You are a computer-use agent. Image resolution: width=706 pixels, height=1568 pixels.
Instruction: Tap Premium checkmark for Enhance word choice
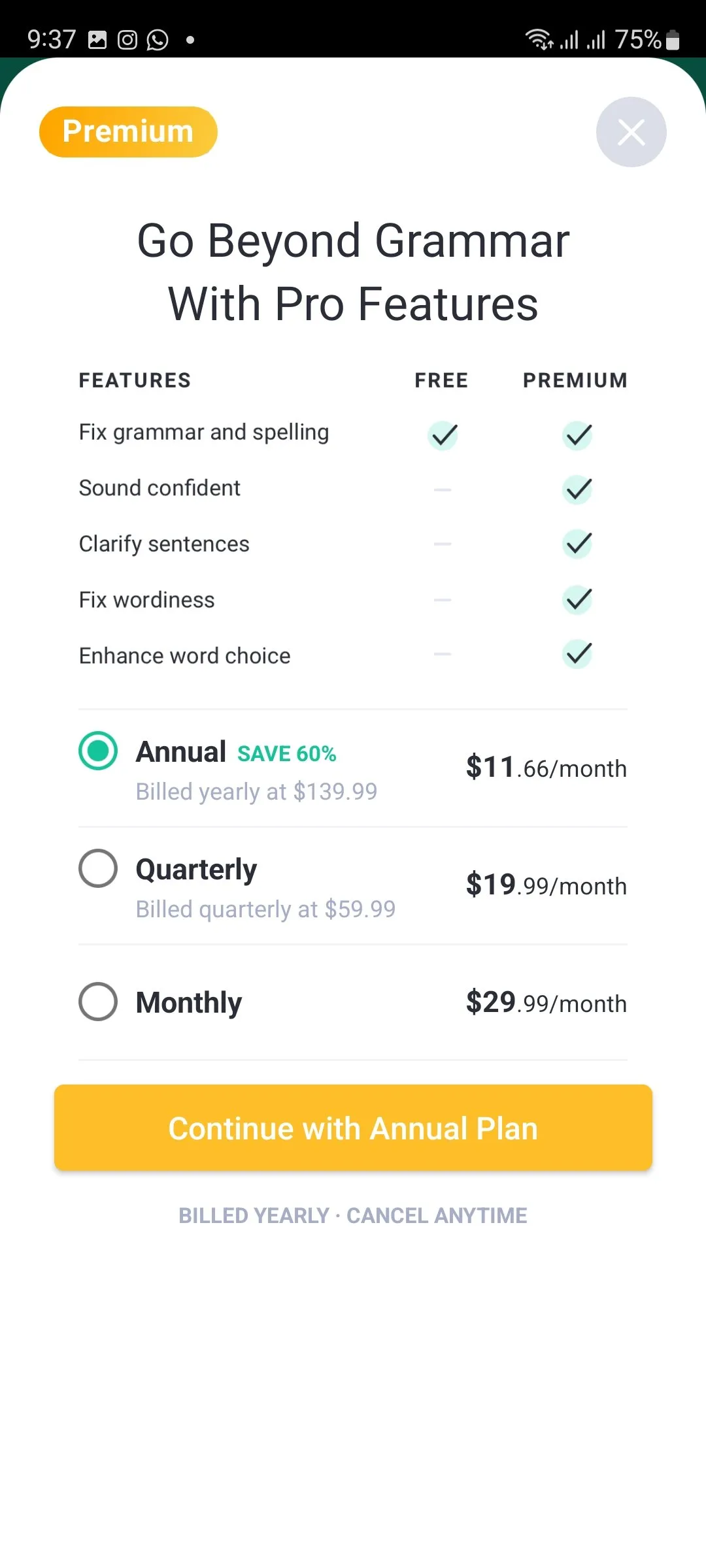coord(577,654)
